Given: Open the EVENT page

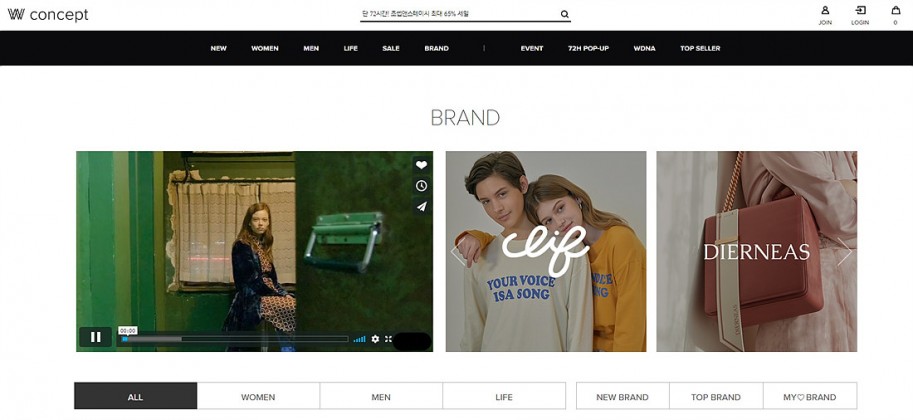Looking at the screenshot, I should point(532,48).
